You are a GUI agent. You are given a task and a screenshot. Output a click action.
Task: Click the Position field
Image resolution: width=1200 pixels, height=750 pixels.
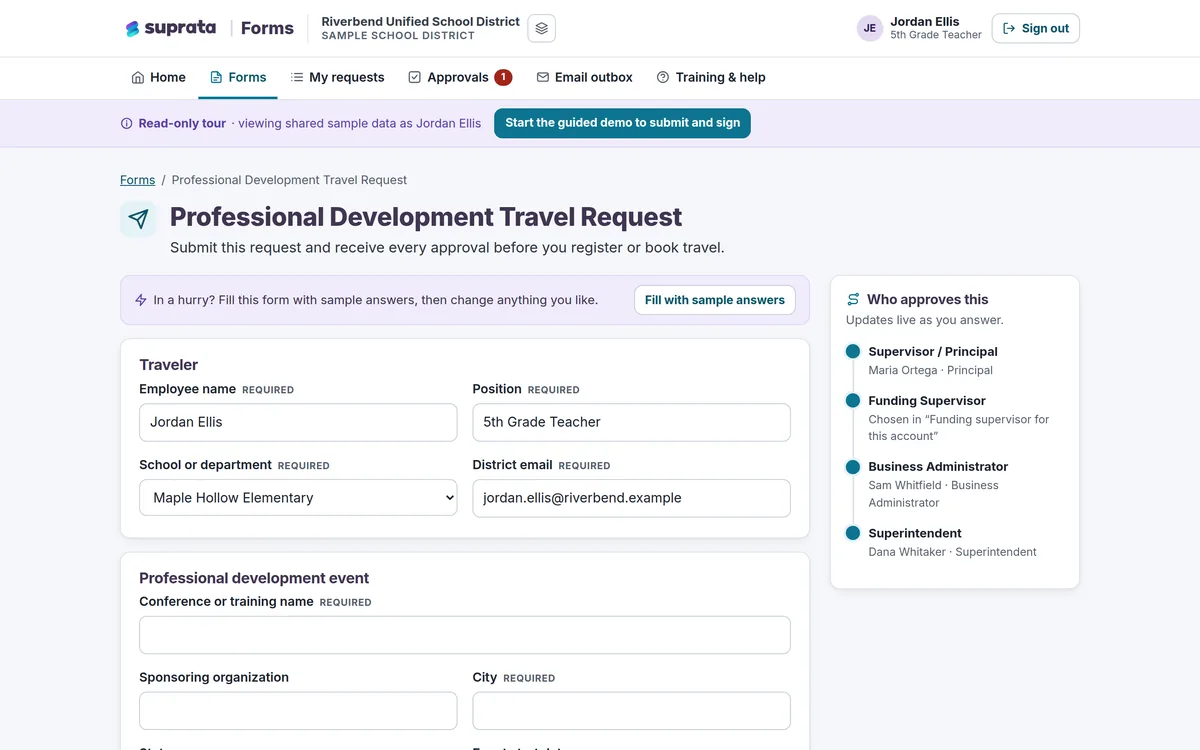pyautogui.click(x=631, y=422)
